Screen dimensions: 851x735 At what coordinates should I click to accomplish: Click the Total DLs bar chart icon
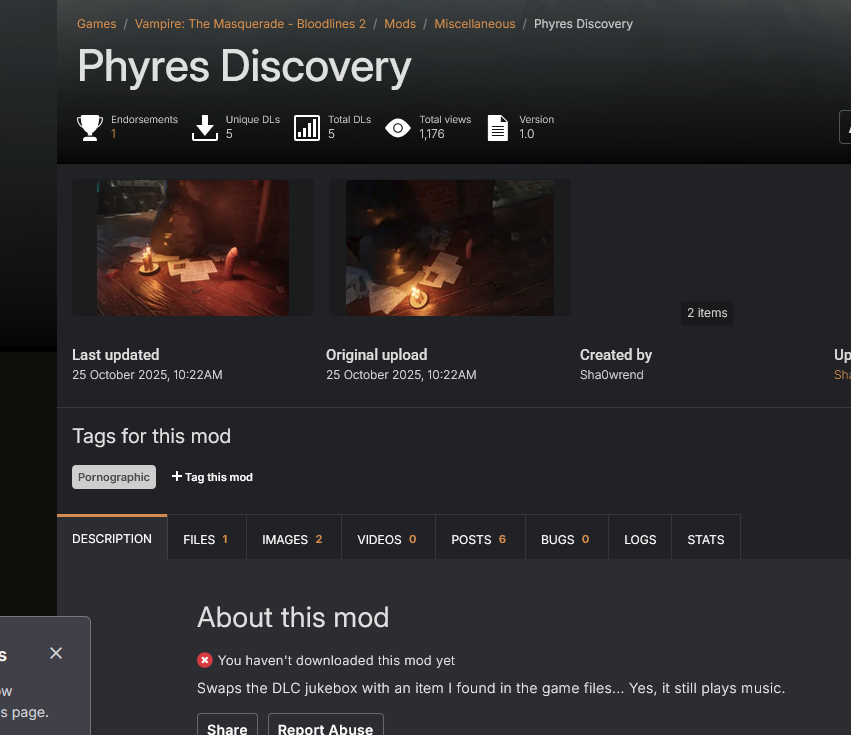[307, 128]
